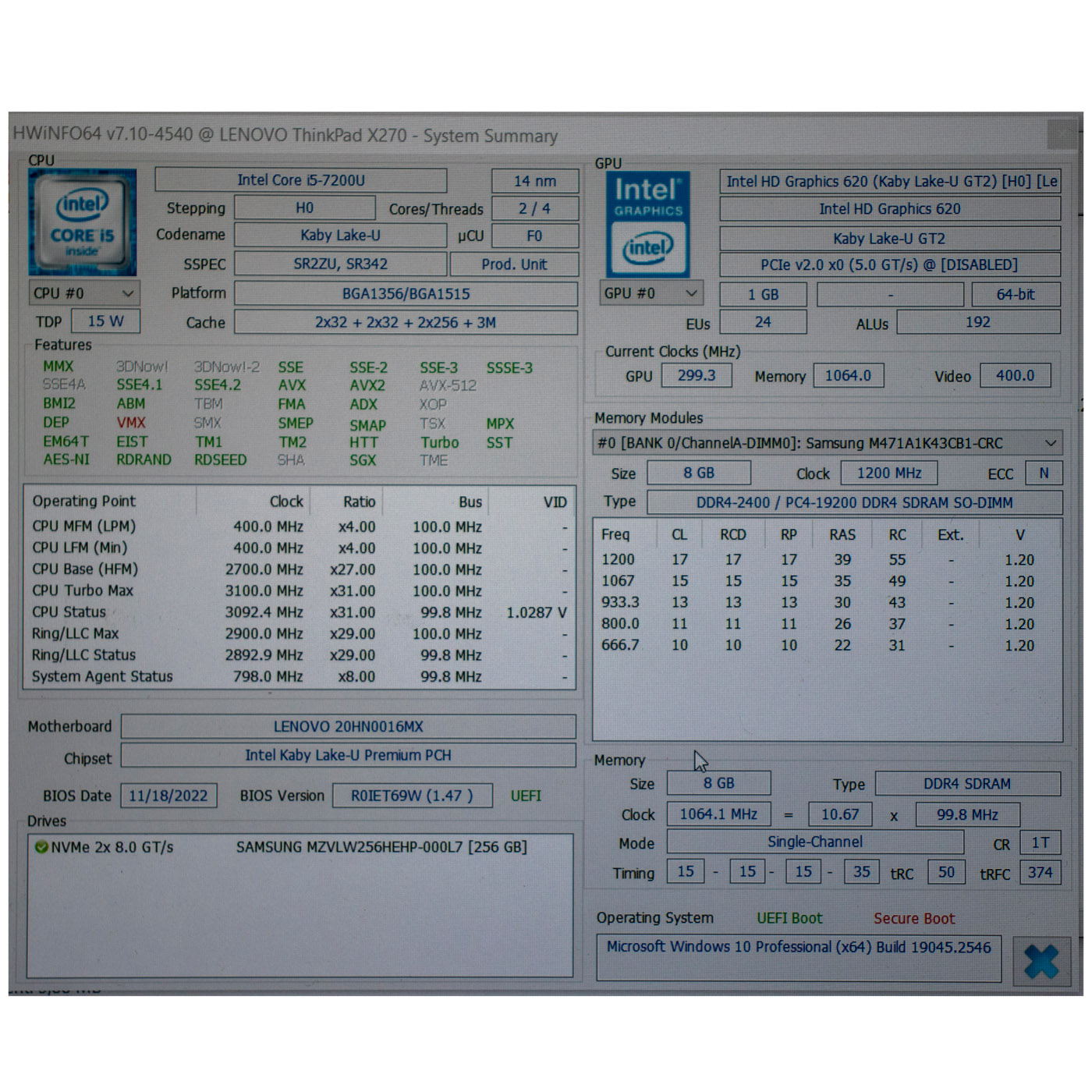Click the PCIe v2.0 x0 DISABLED field
This screenshot has width=1092, height=1092.
[890, 265]
